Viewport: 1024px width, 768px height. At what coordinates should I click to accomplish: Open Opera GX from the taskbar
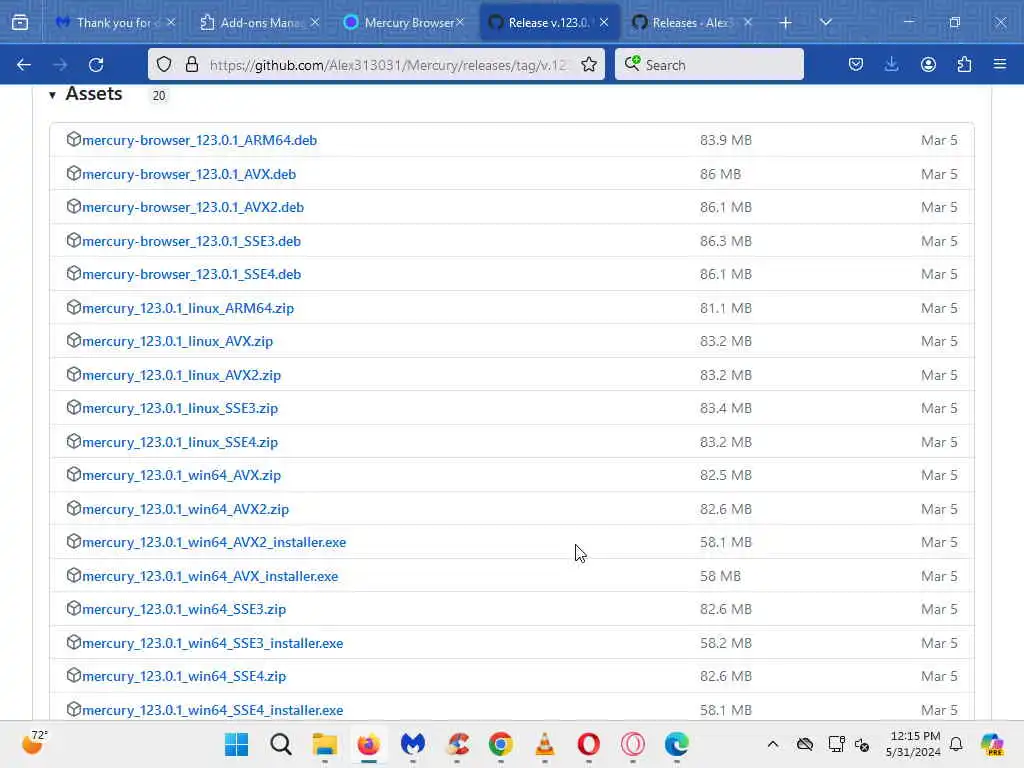(x=633, y=744)
